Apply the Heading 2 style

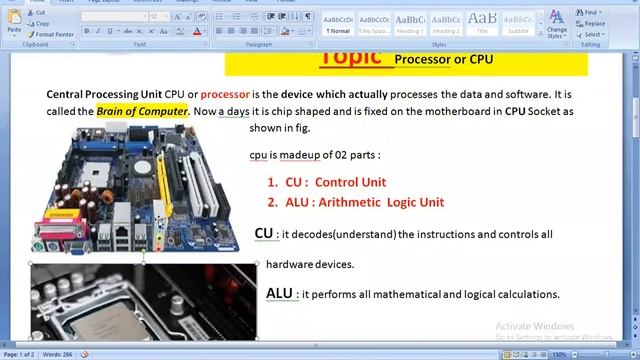pos(446,24)
